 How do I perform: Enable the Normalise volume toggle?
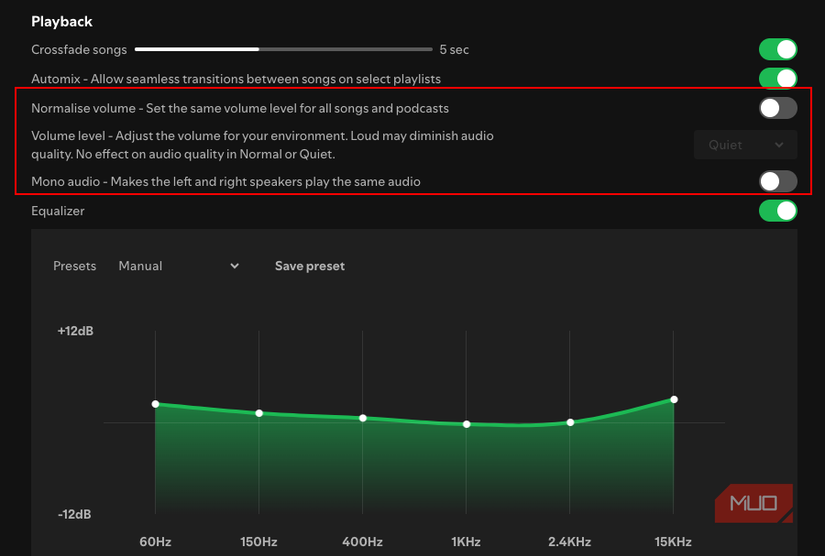pos(778,108)
